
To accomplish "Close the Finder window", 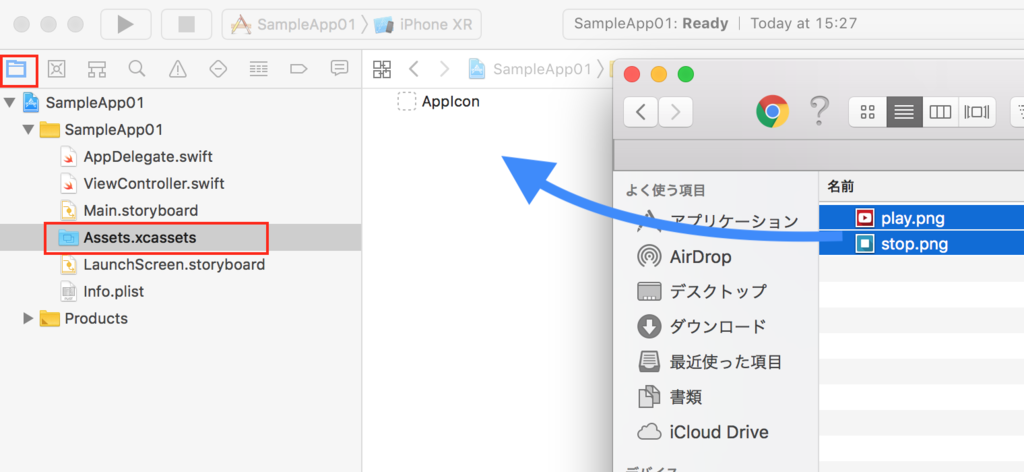I will (632, 74).
